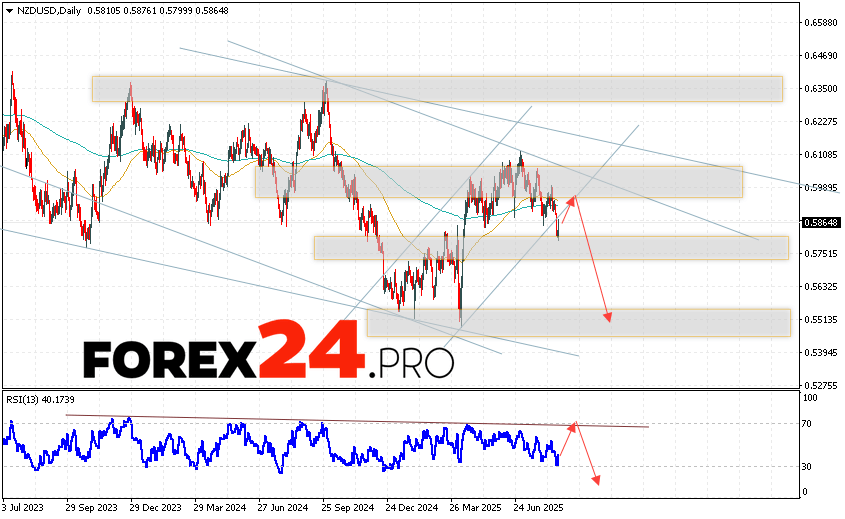Click the RSI 70 level axis label
The width and height of the screenshot is (845, 519).
809,424
